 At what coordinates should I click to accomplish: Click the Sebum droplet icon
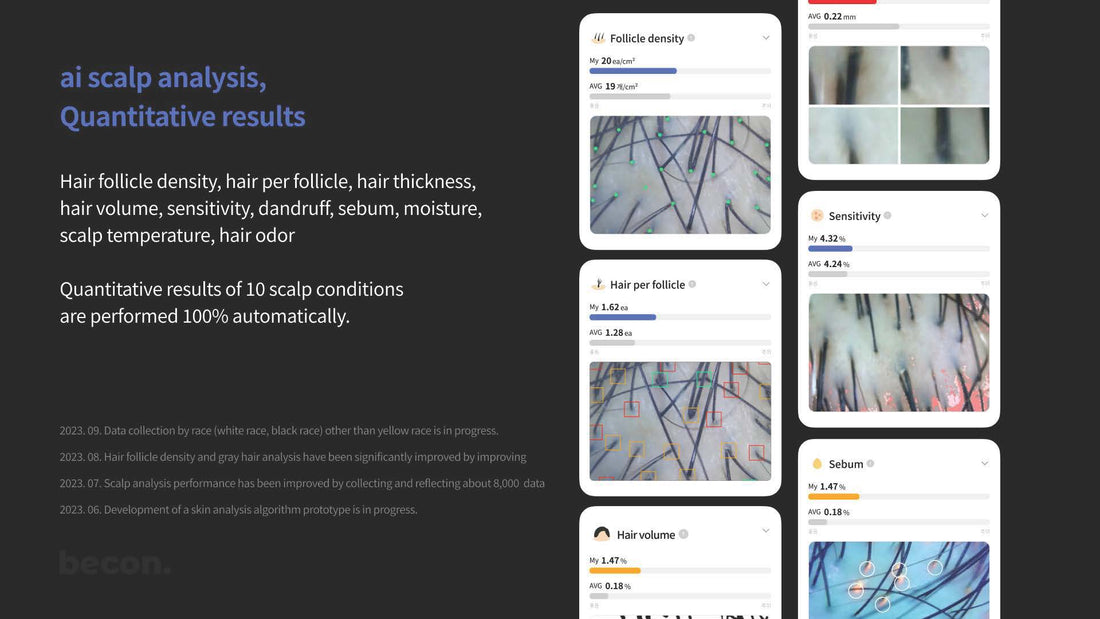click(x=817, y=464)
